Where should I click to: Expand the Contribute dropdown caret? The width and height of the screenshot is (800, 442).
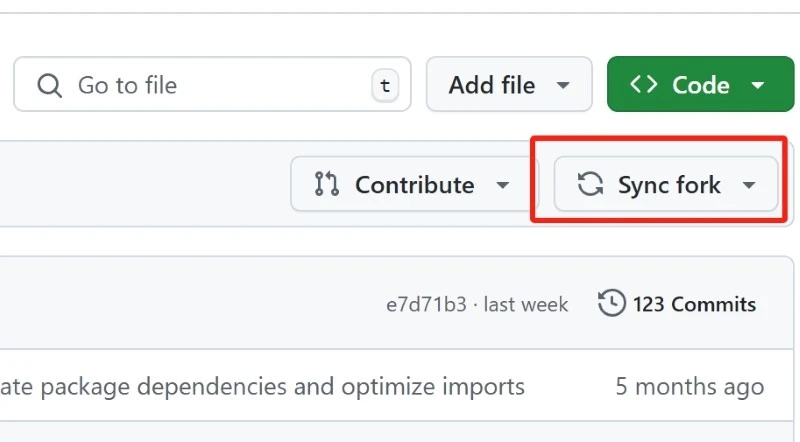tap(503, 185)
